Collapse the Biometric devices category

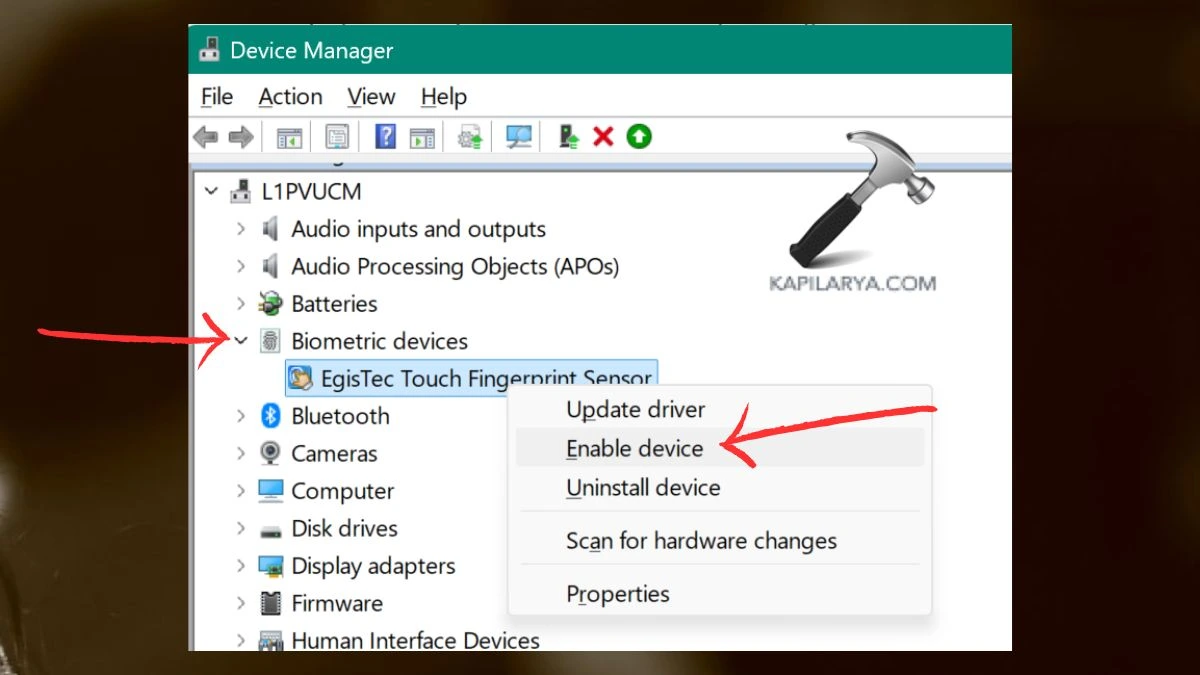coord(241,341)
